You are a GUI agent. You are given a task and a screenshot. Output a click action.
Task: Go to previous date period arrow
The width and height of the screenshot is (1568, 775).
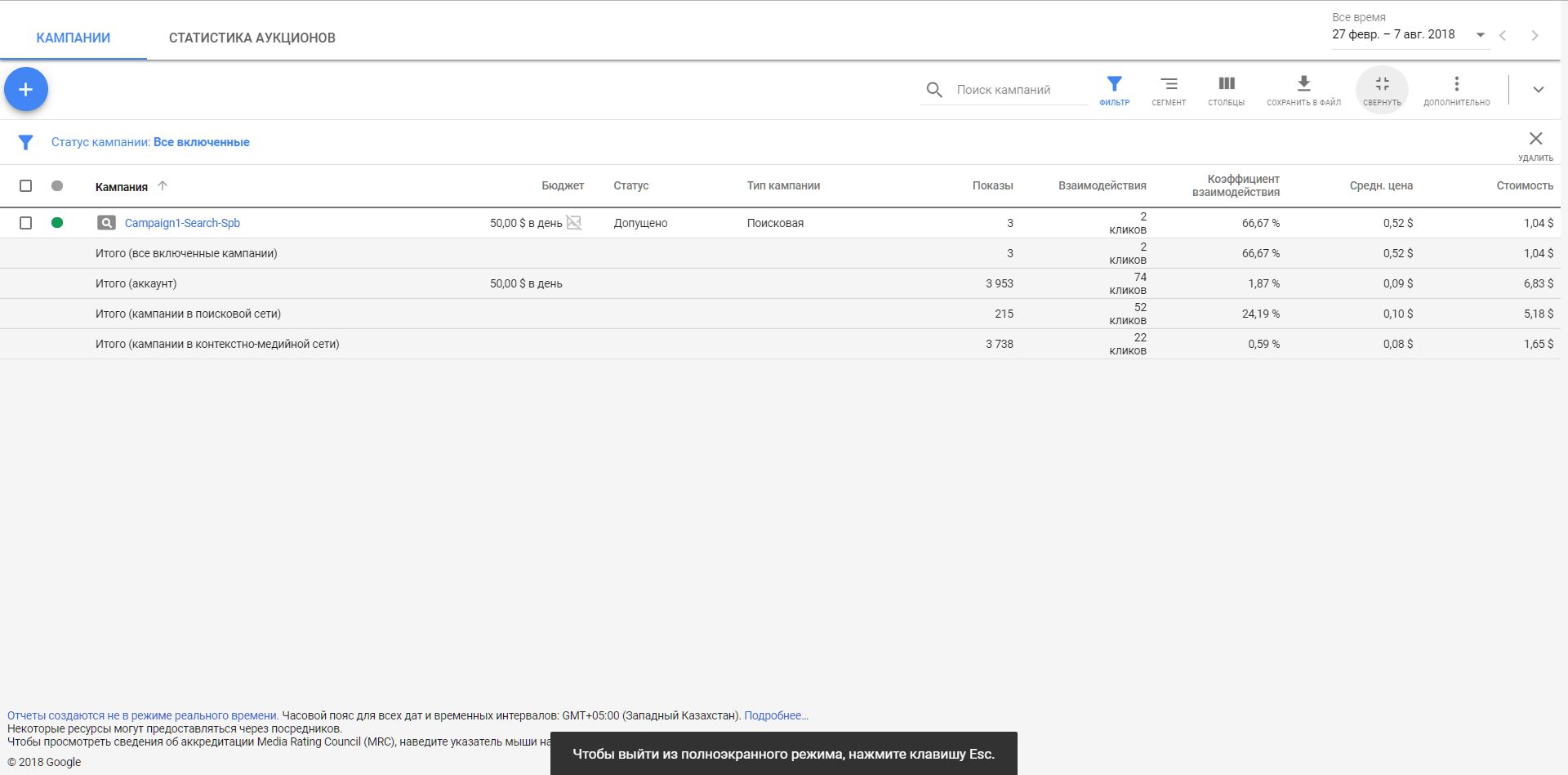tap(1503, 35)
